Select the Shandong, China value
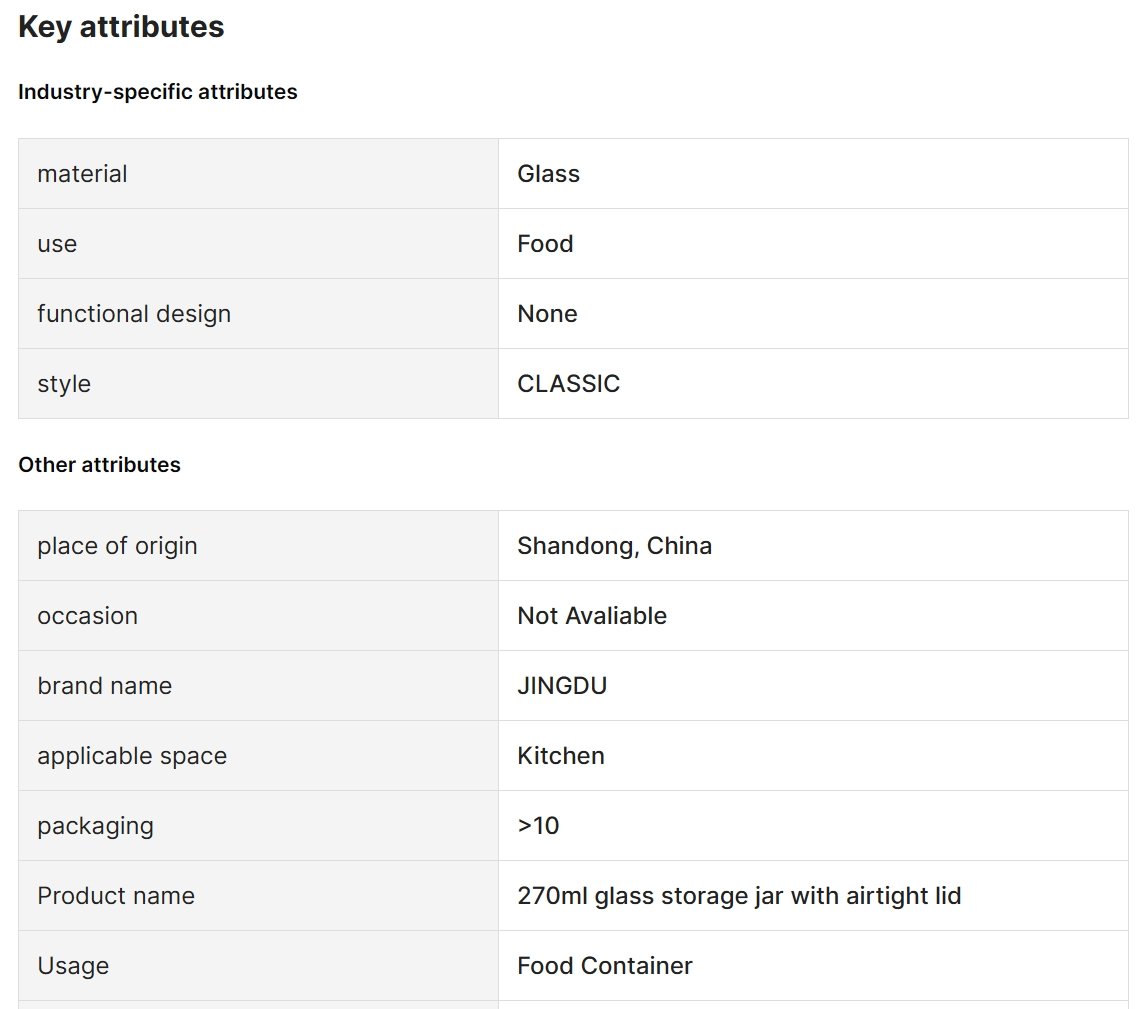The image size is (1138, 1009). (x=615, y=546)
